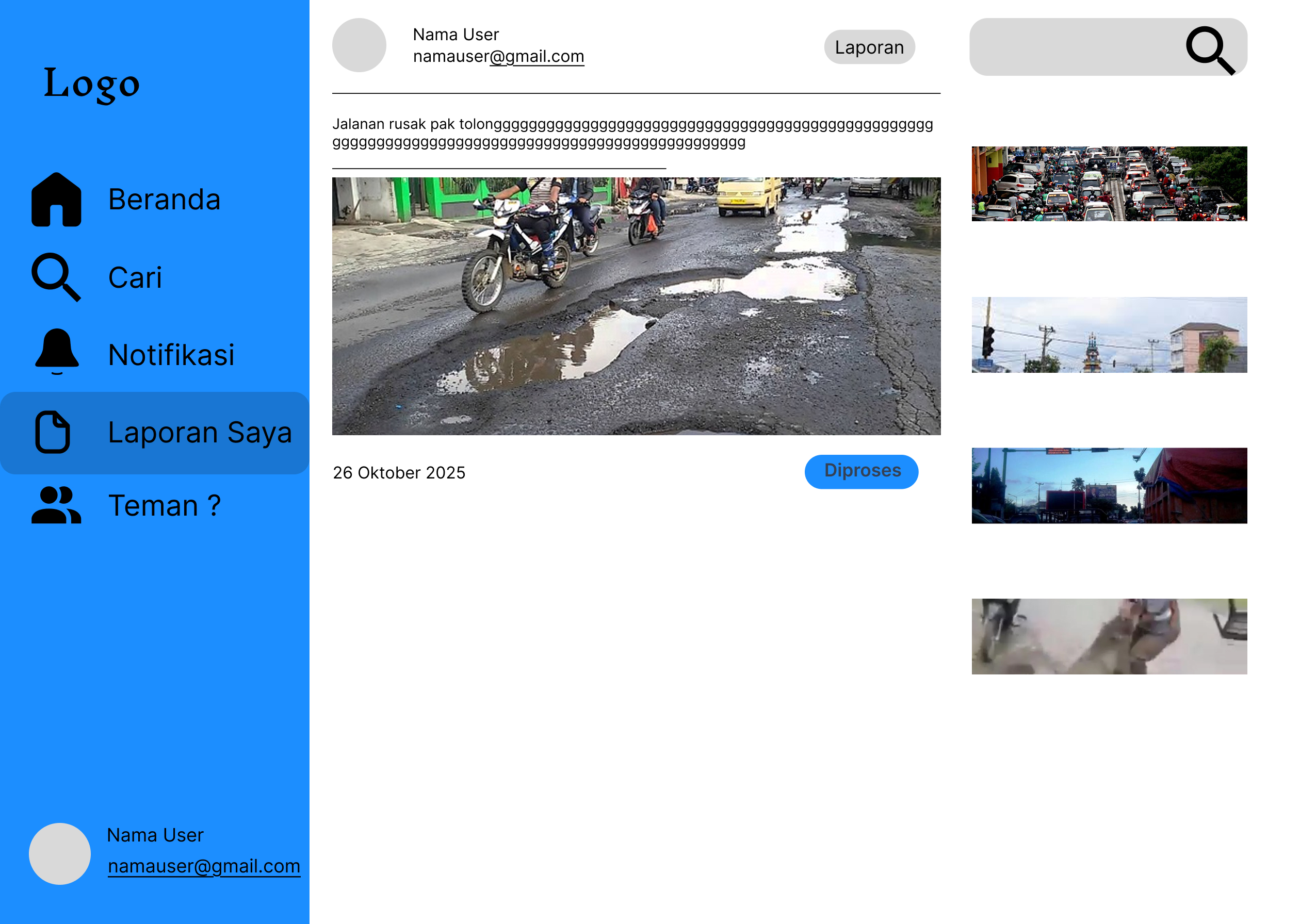The image size is (1300, 924).
Task: Click the Teman people icon
Action: point(56,505)
